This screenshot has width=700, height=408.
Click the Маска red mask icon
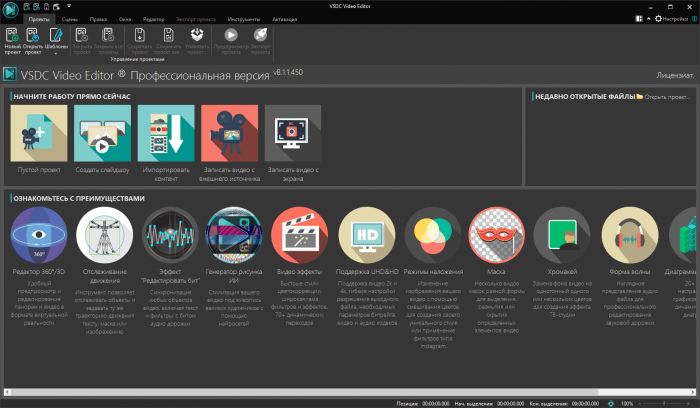[496, 235]
